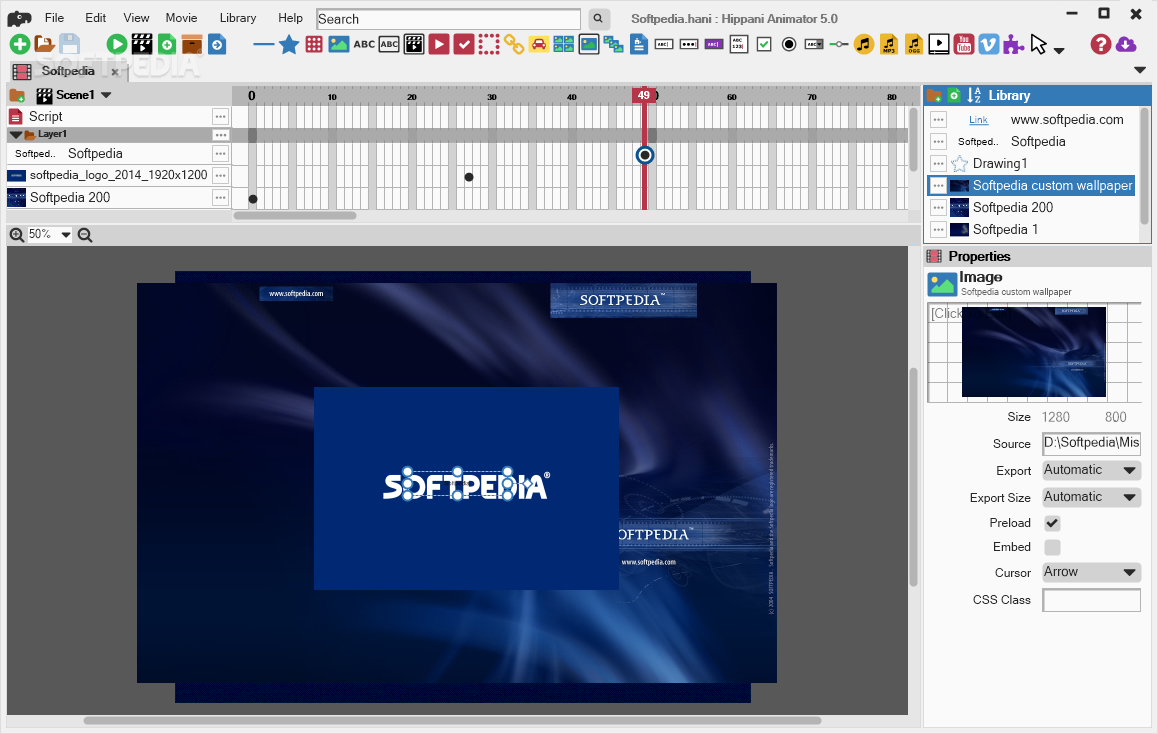Open options for Softpedia 200 layer row
The height and width of the screenshot is (734, 1158).
coord(220,198)
